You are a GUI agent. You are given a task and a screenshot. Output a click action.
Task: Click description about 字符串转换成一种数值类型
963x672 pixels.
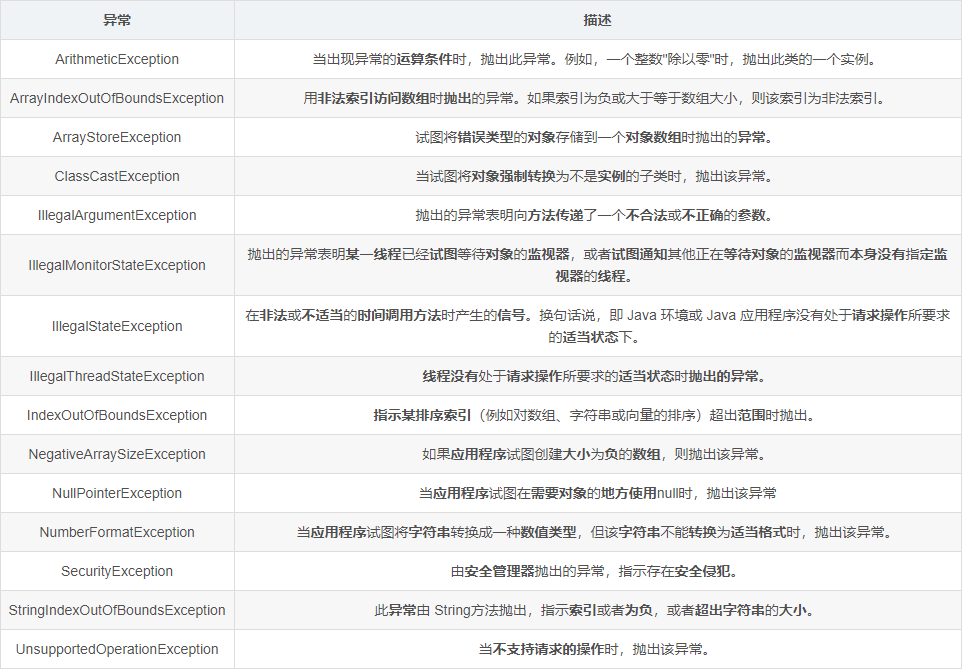(x=597, y=532)
